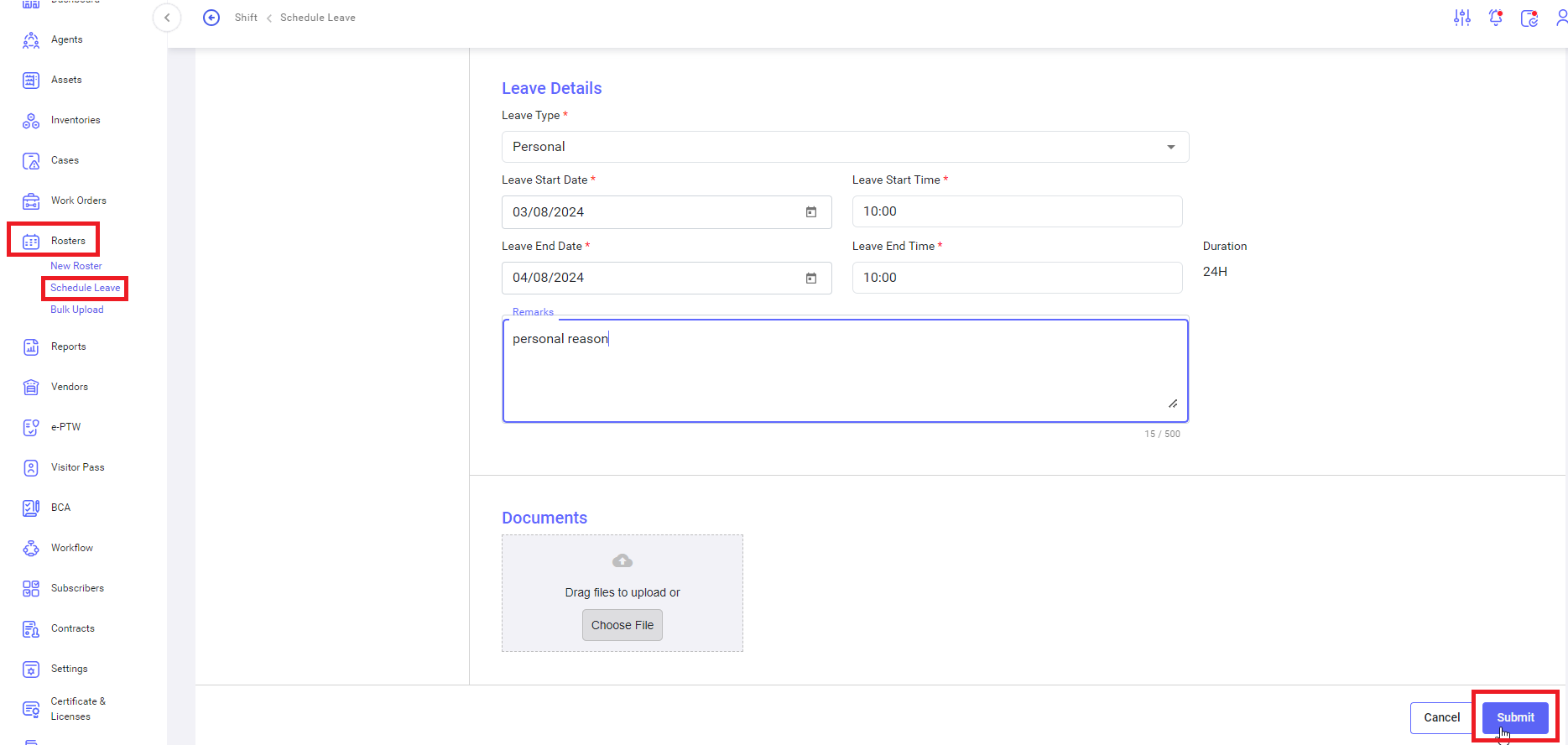Click the drag files upload area
This screenshot has width=1568, height=745.
coord(623,593)
